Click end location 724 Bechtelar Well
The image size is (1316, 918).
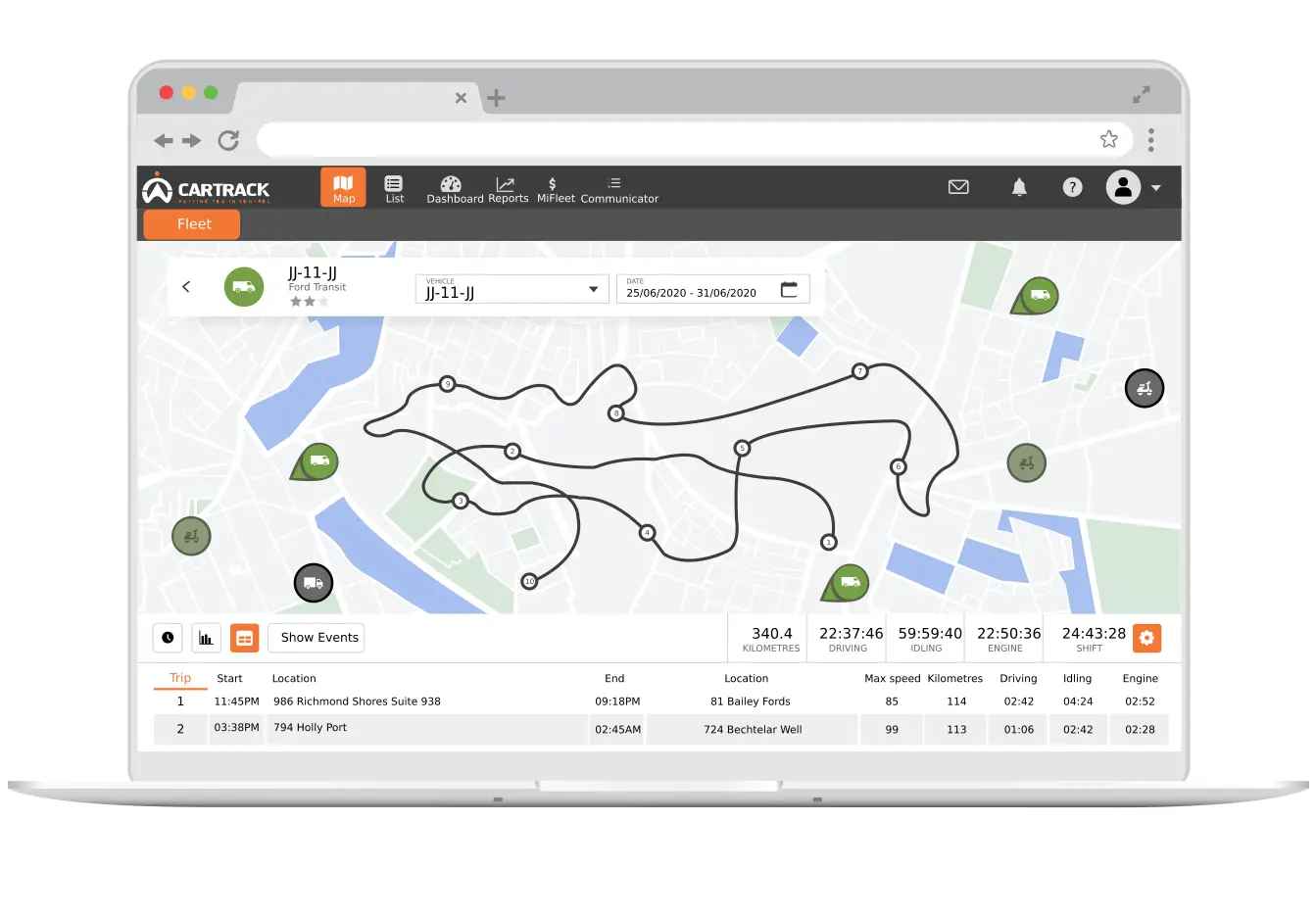pyautogui.click(x=753, y=730)
